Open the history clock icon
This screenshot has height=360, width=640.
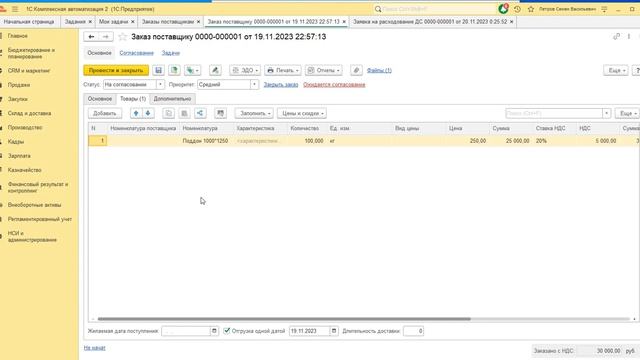coord(517,9)
